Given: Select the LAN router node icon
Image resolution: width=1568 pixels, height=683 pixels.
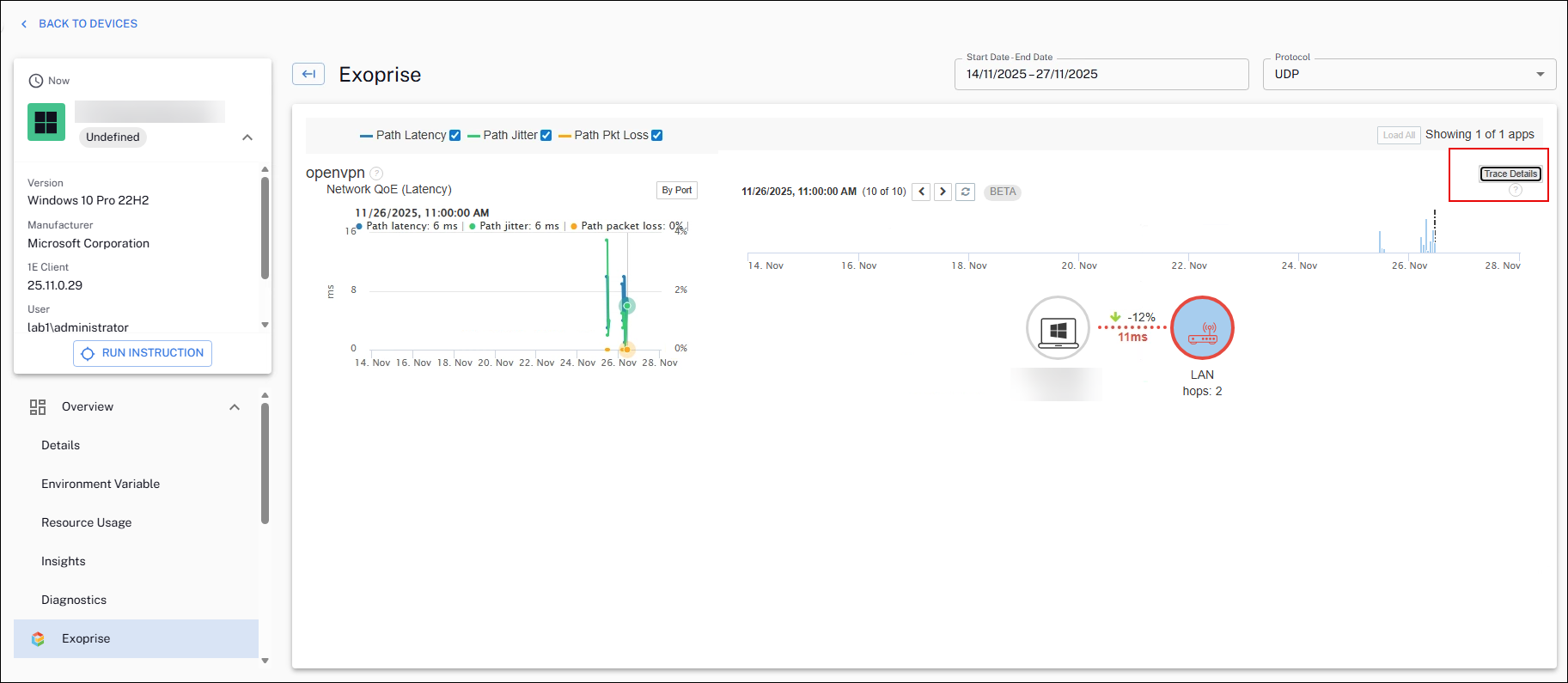Looking at the screenshot, I should tap(1202, 328).
